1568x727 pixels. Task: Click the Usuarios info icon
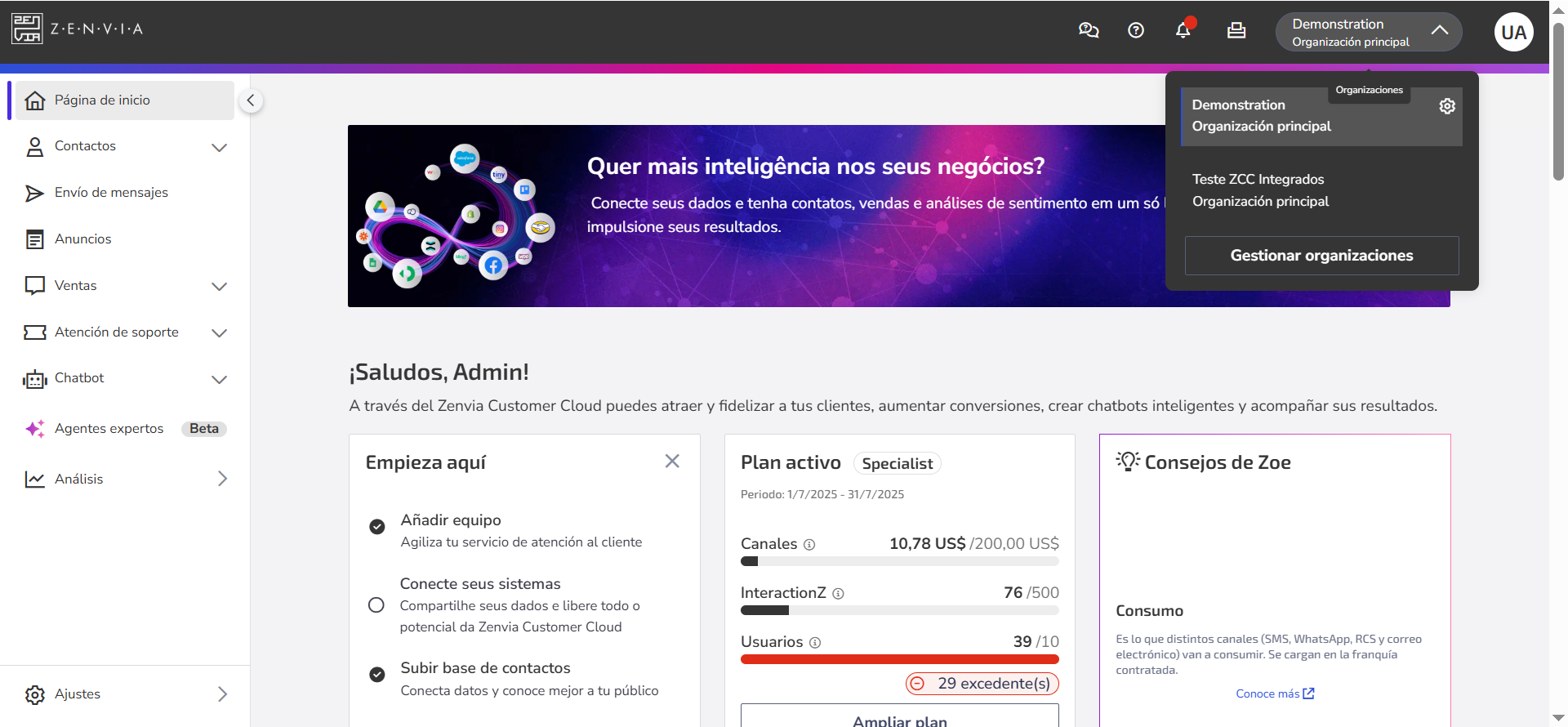815,643
